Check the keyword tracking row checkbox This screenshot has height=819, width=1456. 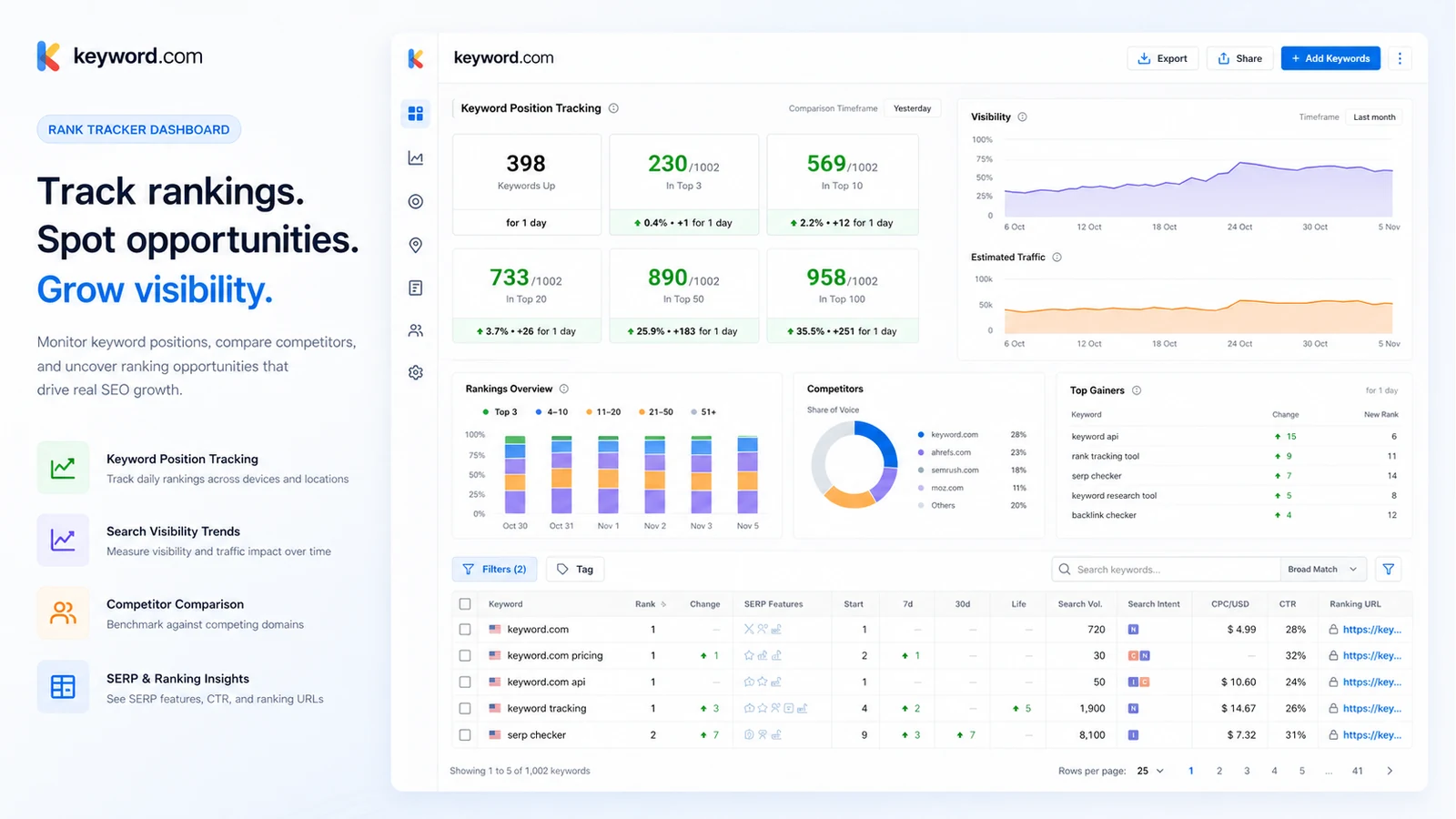465,708
